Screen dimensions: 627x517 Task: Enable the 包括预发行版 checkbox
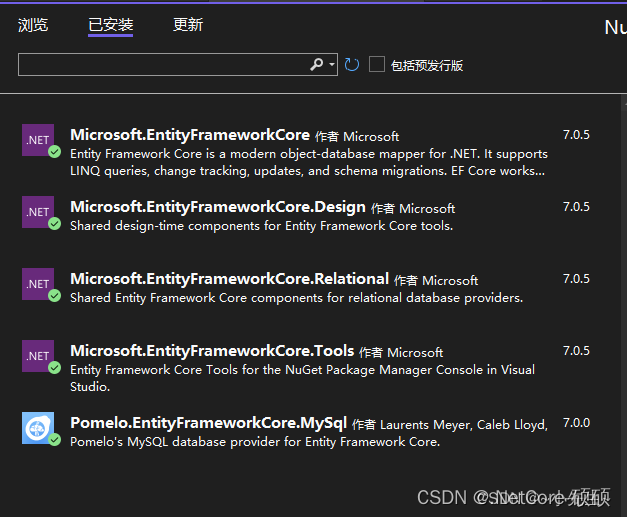tap(377, 64)
